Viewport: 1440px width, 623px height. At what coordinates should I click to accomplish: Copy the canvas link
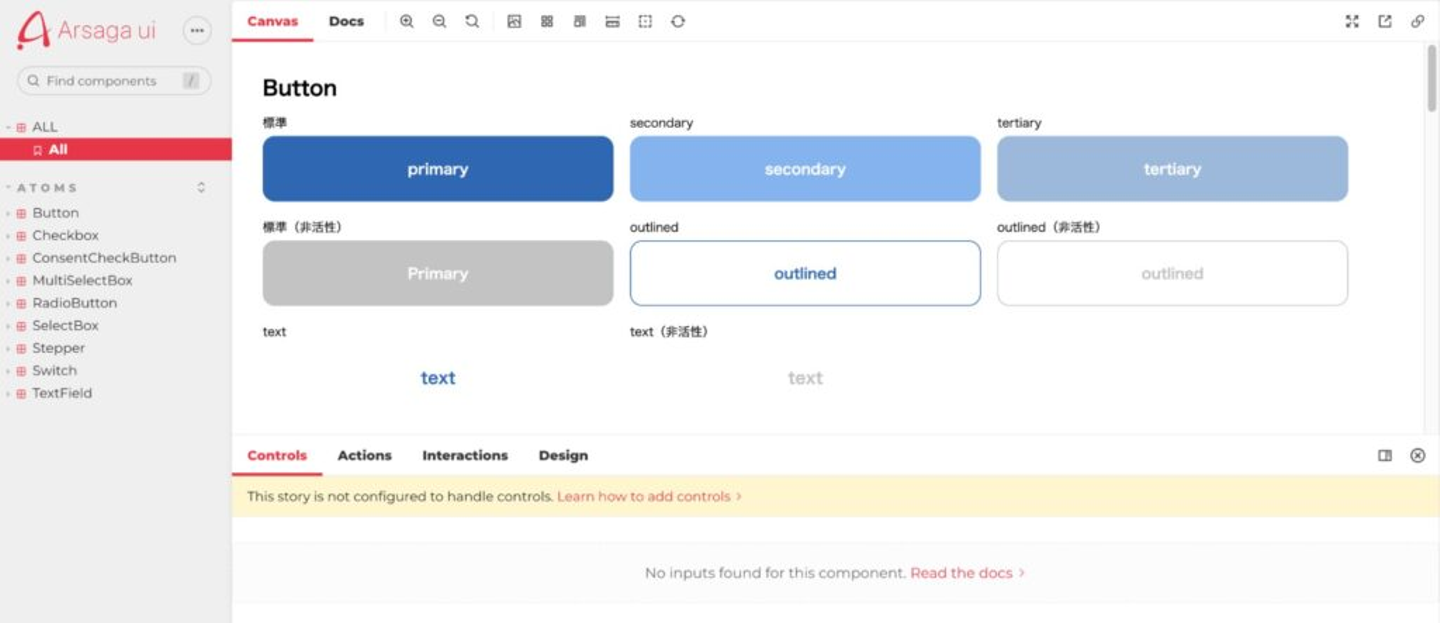coord(1417,21)
